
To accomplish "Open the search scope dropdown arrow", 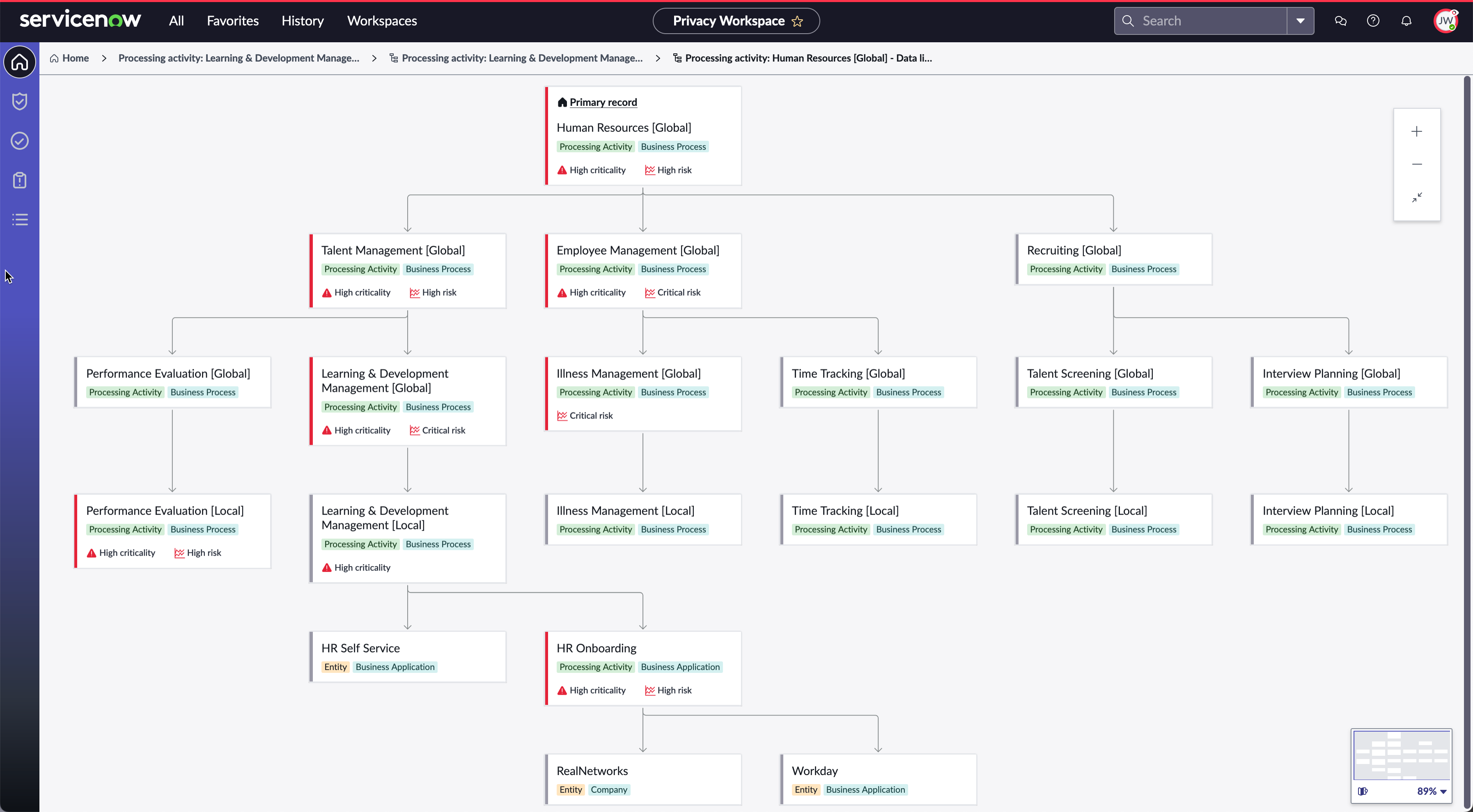I will pyautogui.click(x=1300, y=21).
